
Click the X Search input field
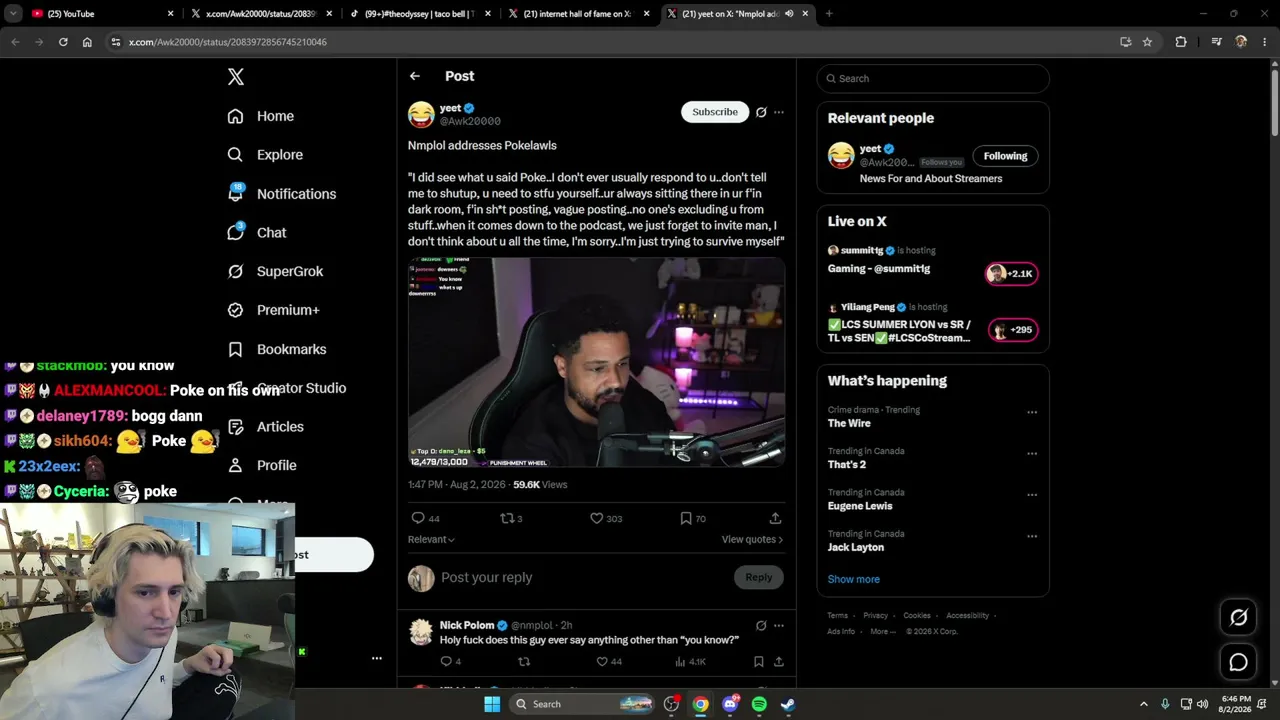pos(933,79)
